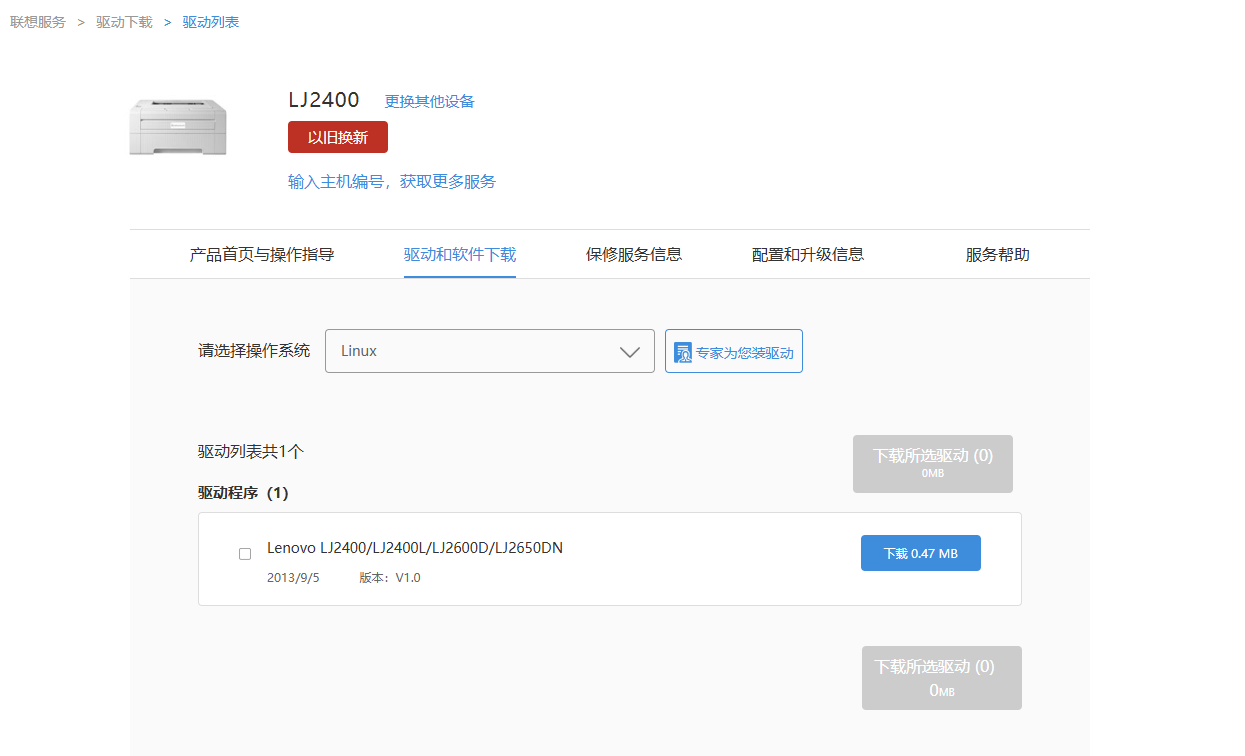The image size is (1245, 756).
Task: Click the 驱动程序（1）section heading
Action: [243, 493]
